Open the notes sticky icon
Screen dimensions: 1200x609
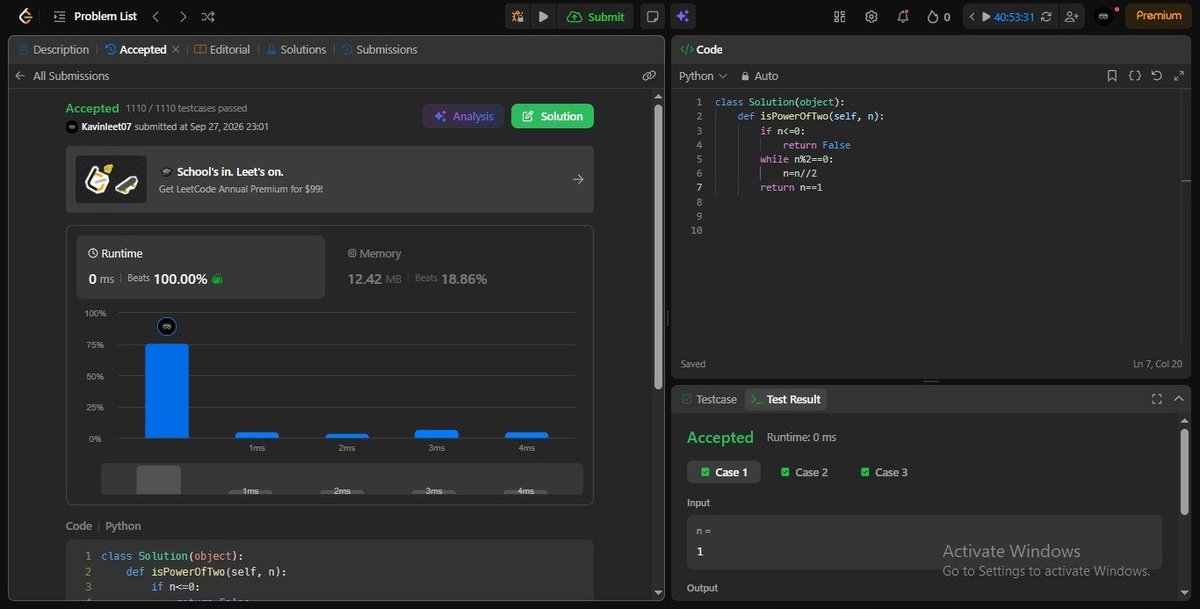[652, 16]
